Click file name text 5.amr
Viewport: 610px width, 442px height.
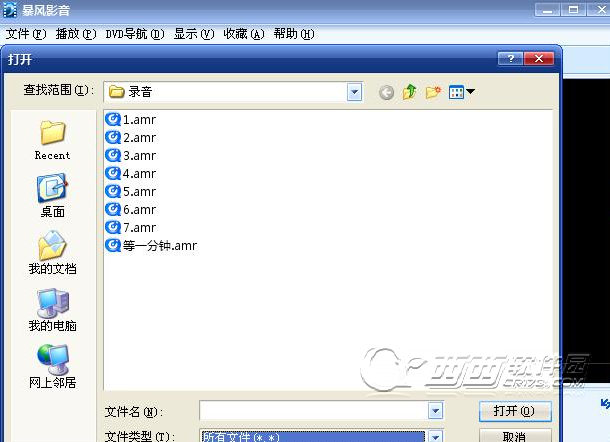139,192
